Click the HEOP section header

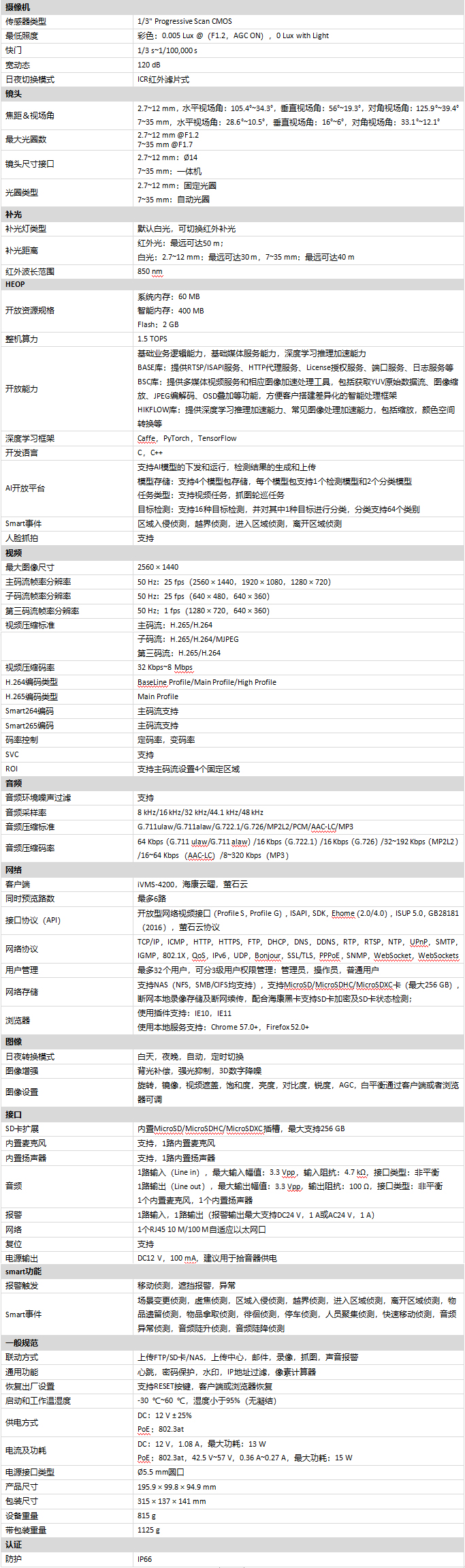pos(15,284)
